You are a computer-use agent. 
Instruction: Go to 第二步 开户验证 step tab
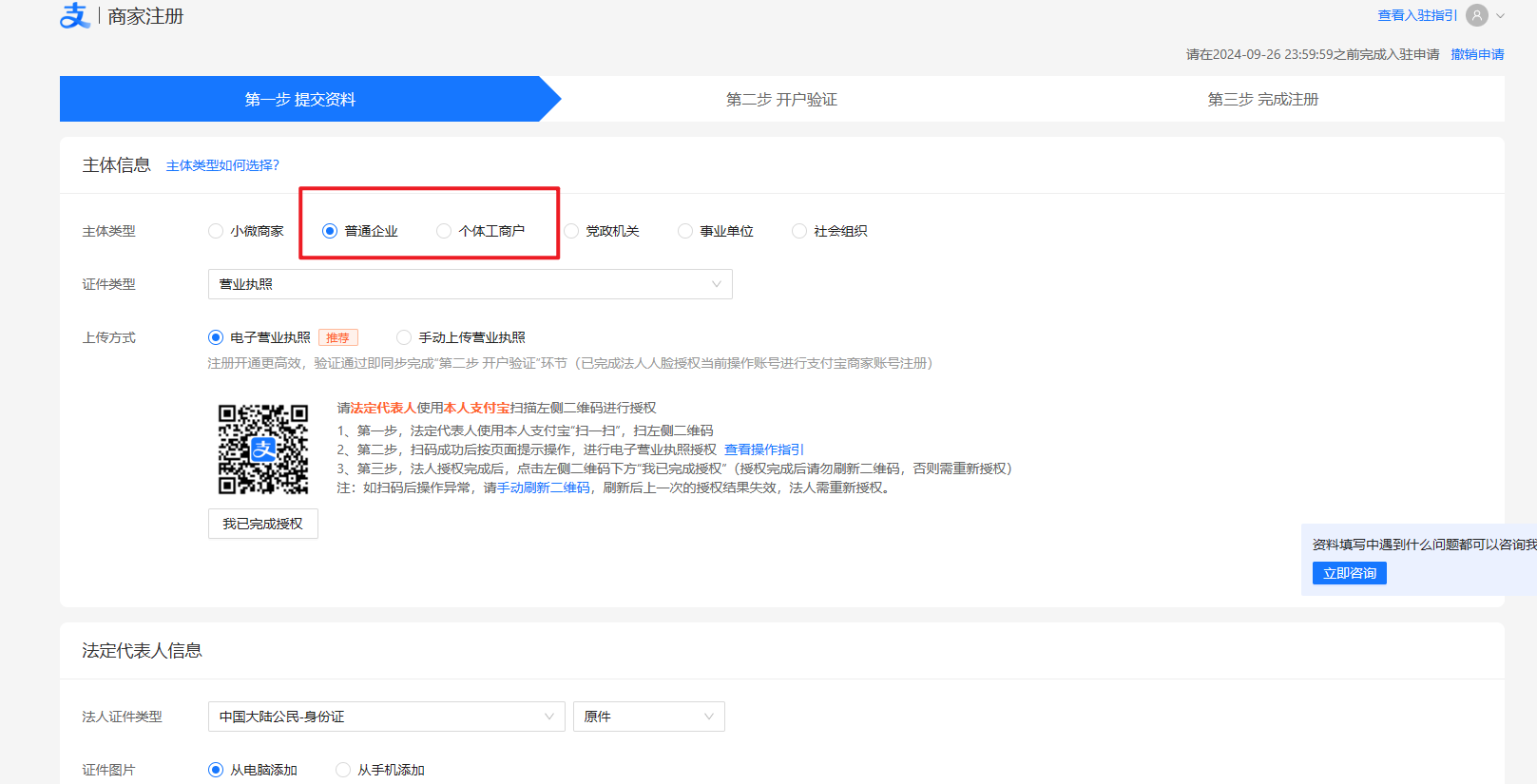[781, 100]
